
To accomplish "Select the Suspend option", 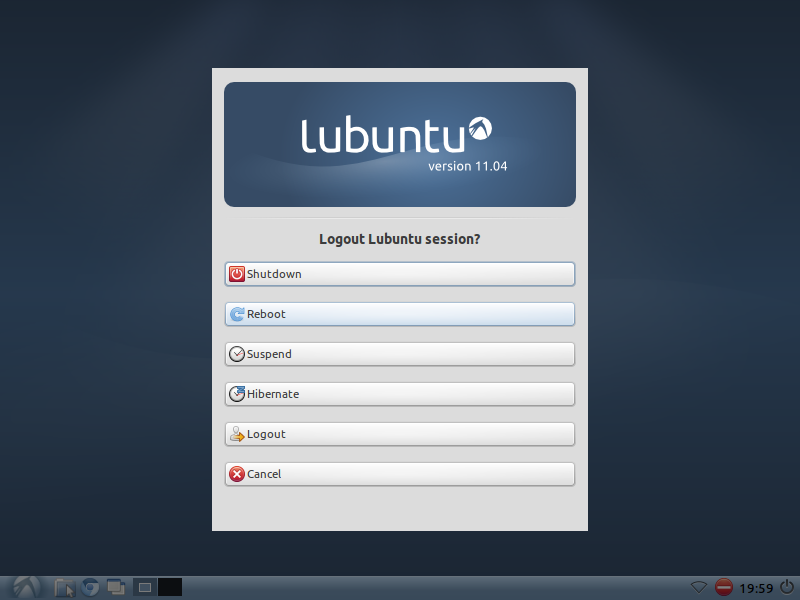I will tap(399, 354).
